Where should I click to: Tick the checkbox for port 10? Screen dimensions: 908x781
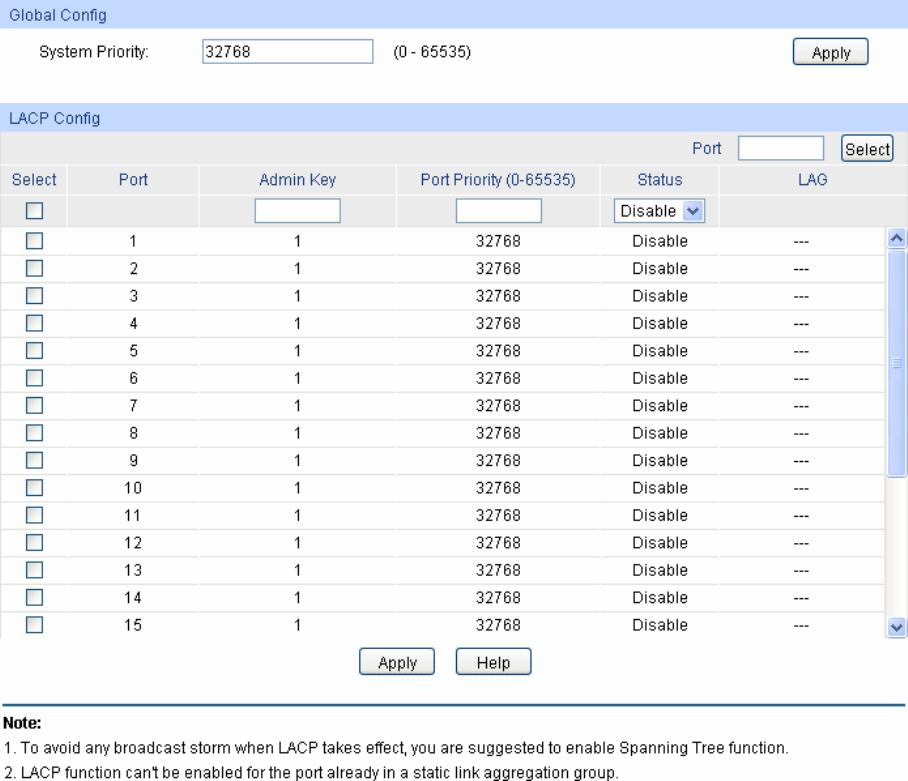(x=35, y=488)
